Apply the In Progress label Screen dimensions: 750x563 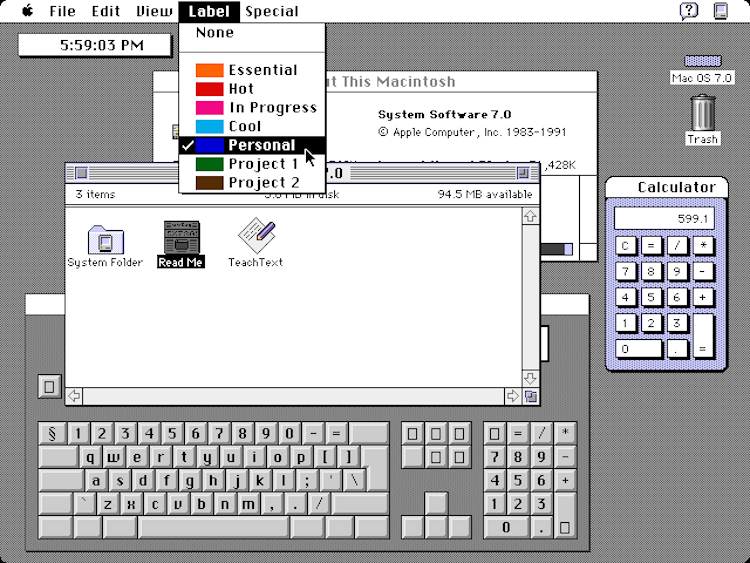252,108
